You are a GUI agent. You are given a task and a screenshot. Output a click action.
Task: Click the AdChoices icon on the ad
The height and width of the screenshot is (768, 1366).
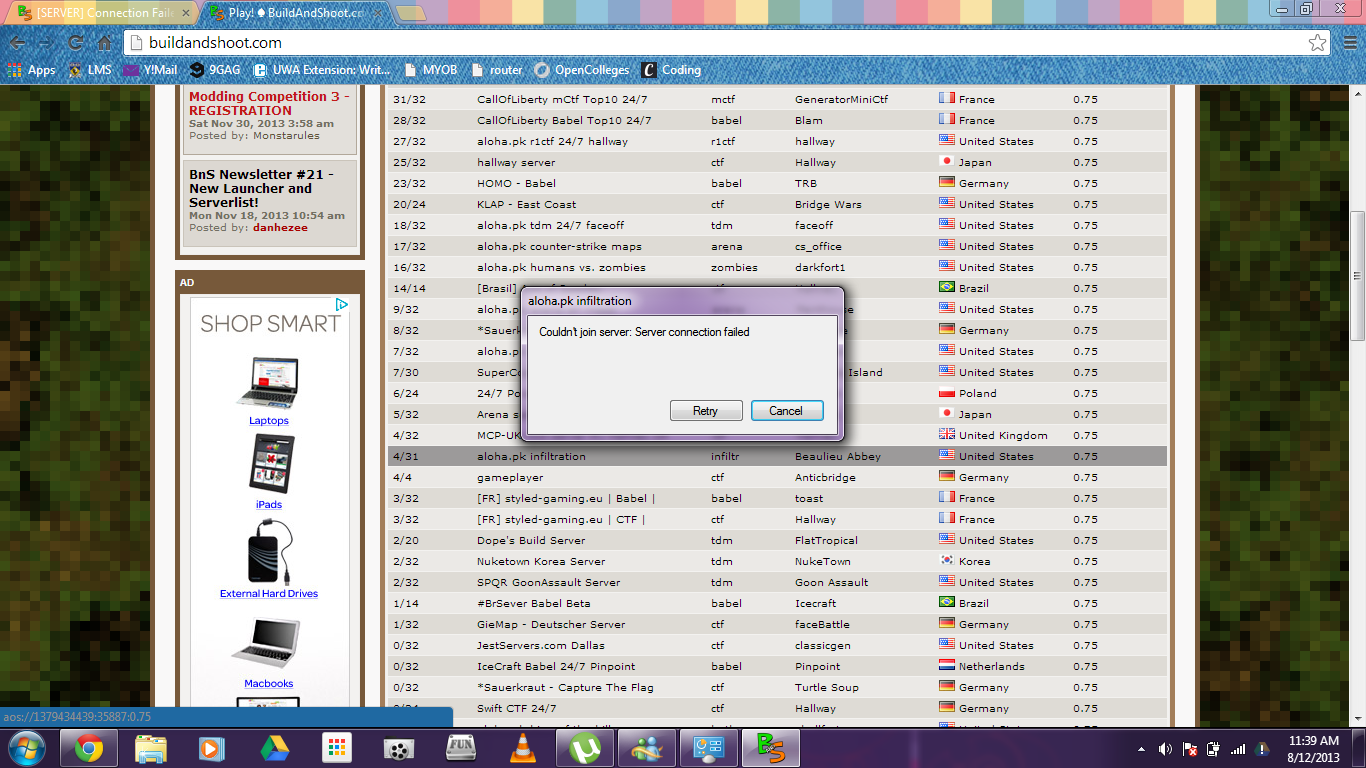(341, 305)
